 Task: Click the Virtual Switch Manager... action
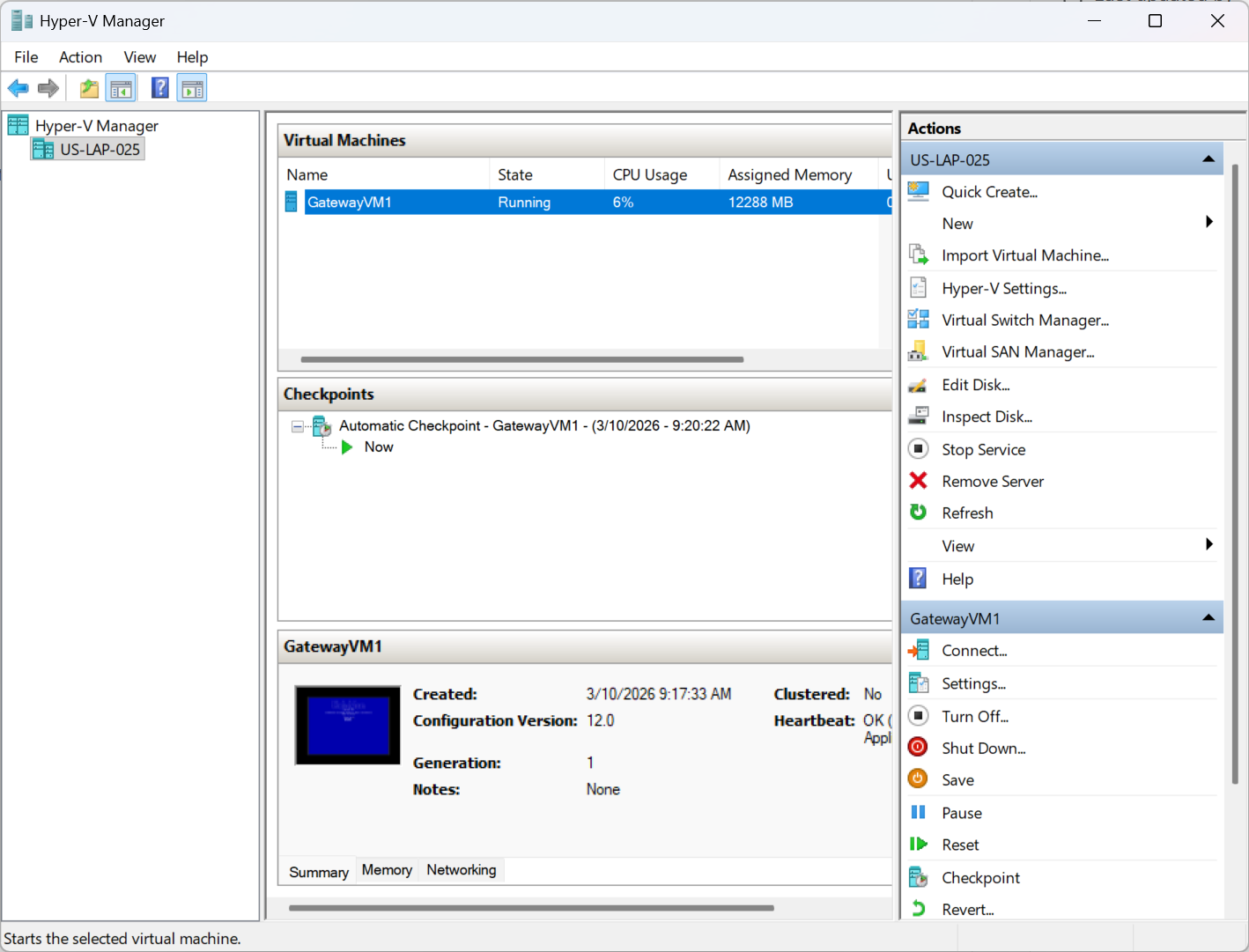(x=1025, y=321)
